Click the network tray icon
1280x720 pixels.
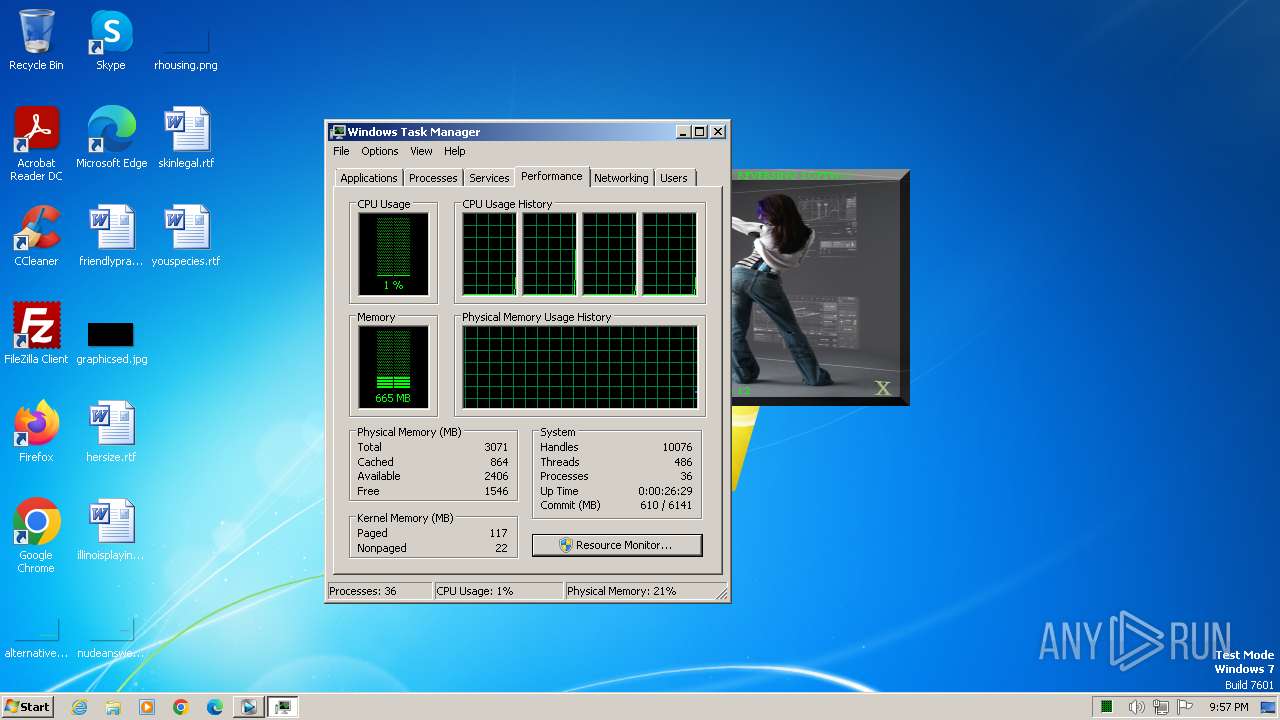coord(1161,707)
